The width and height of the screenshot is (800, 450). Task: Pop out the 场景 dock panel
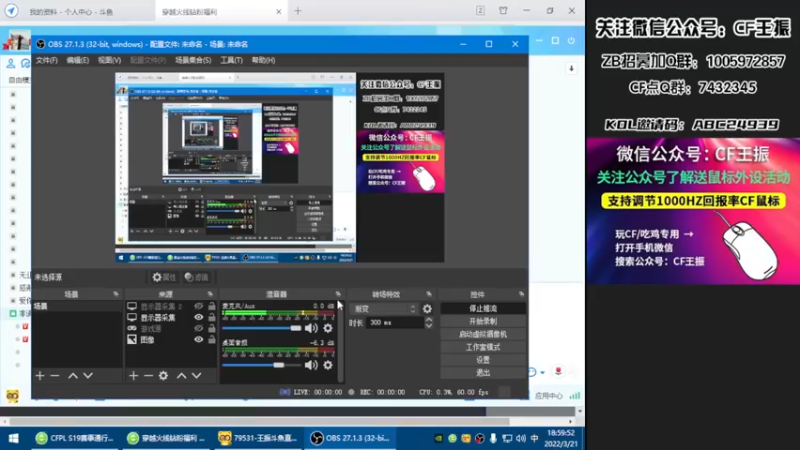[116, 294]
